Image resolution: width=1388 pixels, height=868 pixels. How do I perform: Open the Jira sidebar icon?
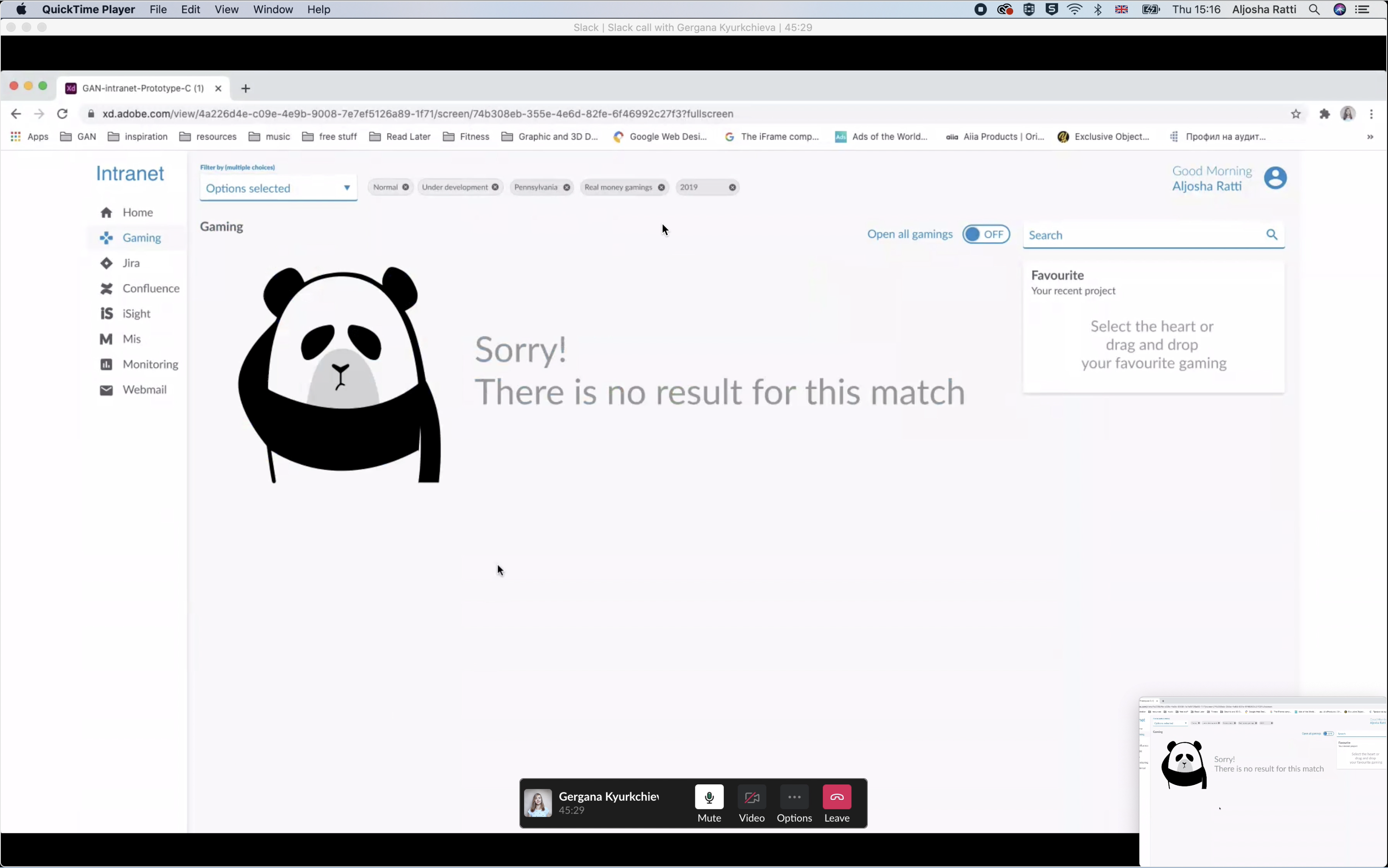pyautogui.click(x=106, y=263)
